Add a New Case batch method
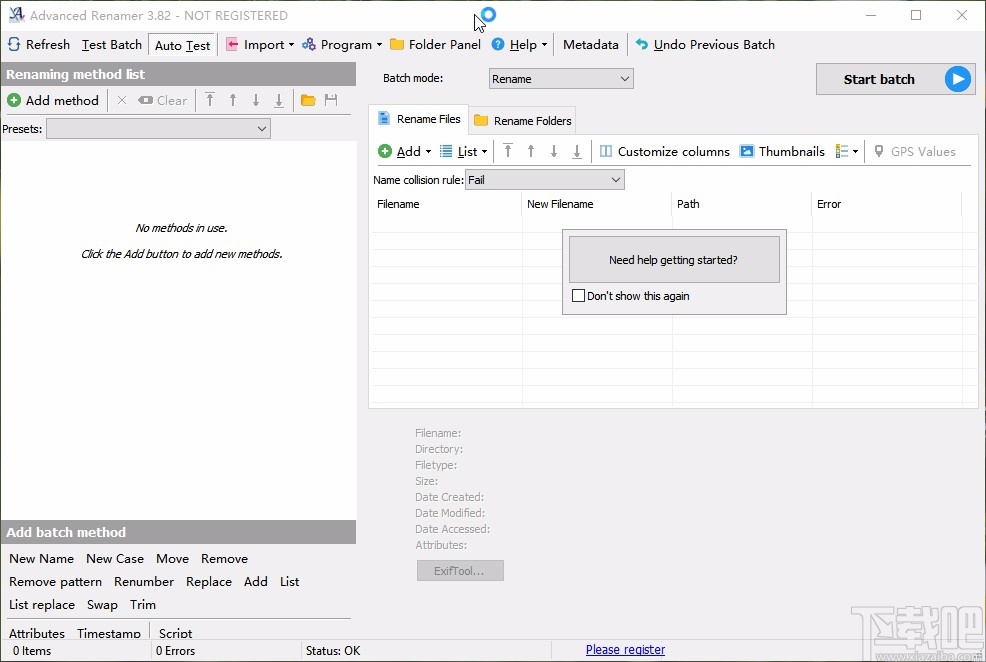 [x=115, y=559]
